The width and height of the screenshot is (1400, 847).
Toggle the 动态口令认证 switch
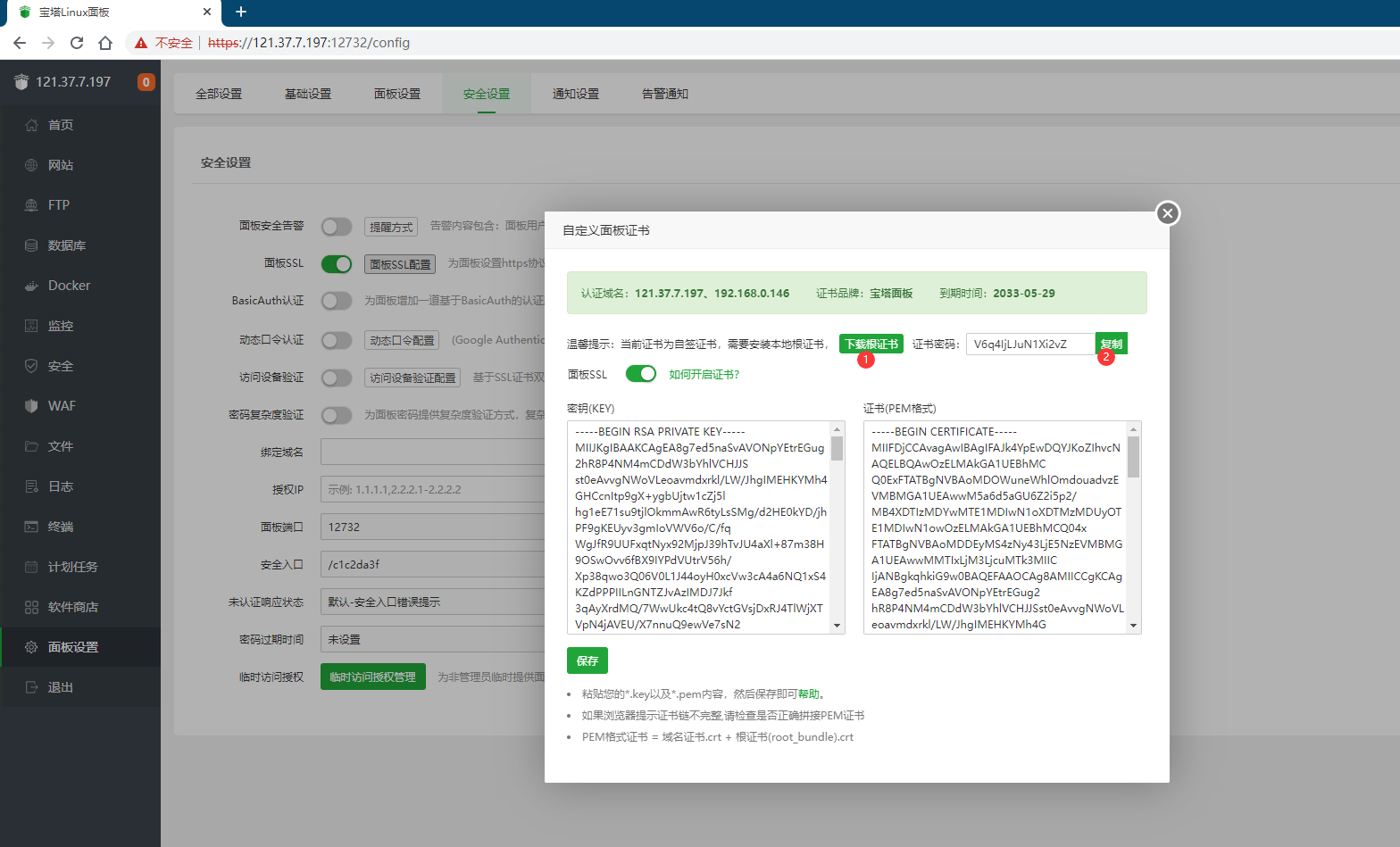(x=337, y=340)
